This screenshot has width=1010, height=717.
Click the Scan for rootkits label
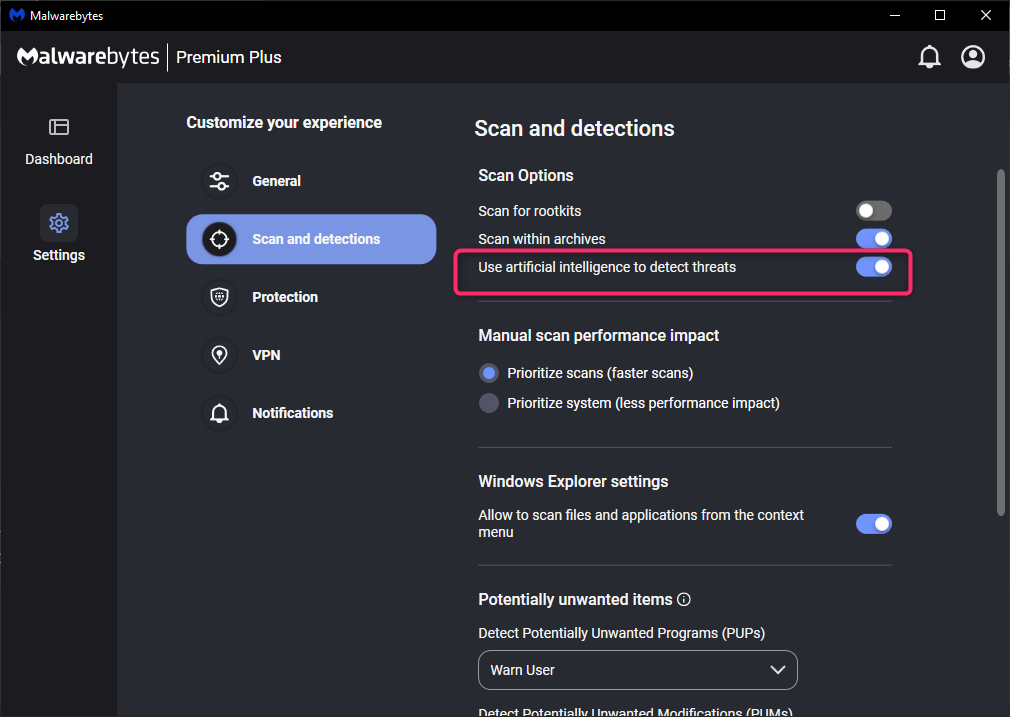tap(529, 211)
